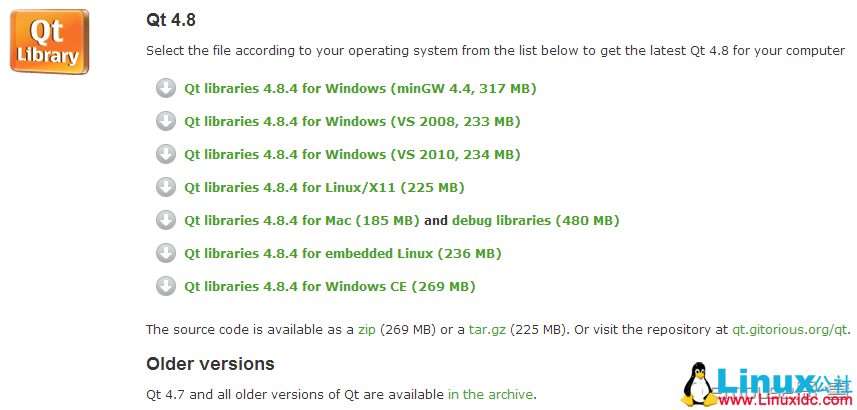The image size is (857, 410).
Task: Open Qt libraries 4.8.4 for Windows CE link
Action: pyautogui.click(x=330, y=286)
